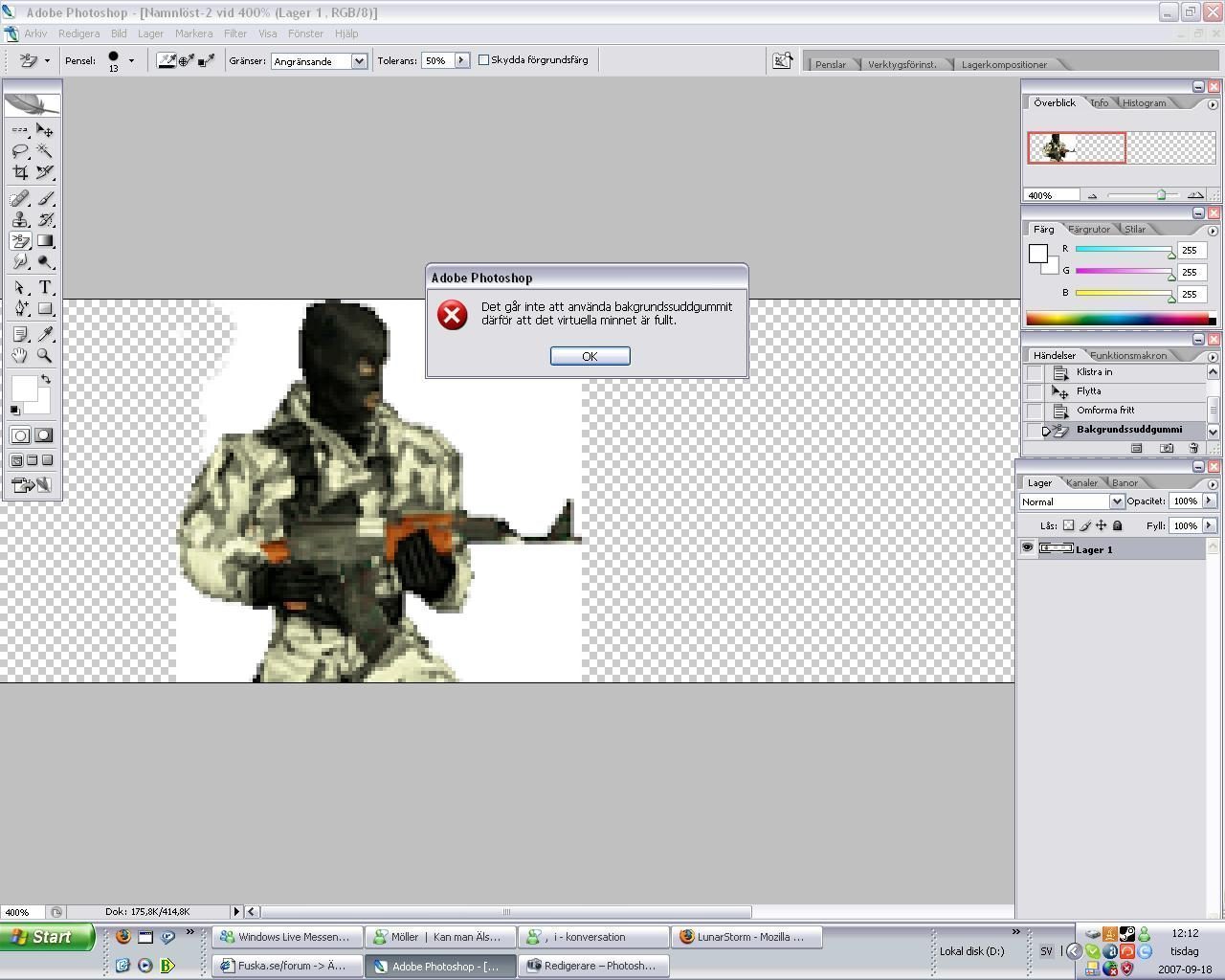1225x980 pixels.
Task: Switch to Quick Mask mode
Action: [x=44, y=435]
